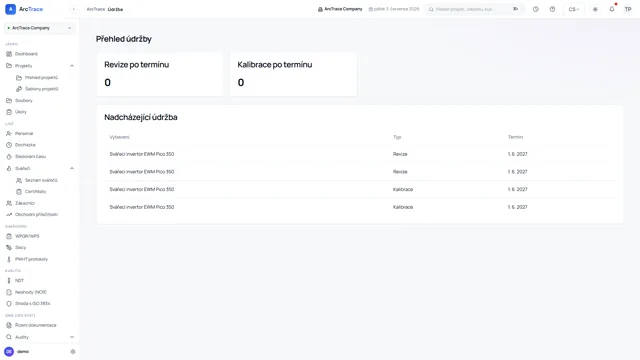Click the Typ column header
The height and width of the screenshot is (360, 640).
click(x=397, y=137)
